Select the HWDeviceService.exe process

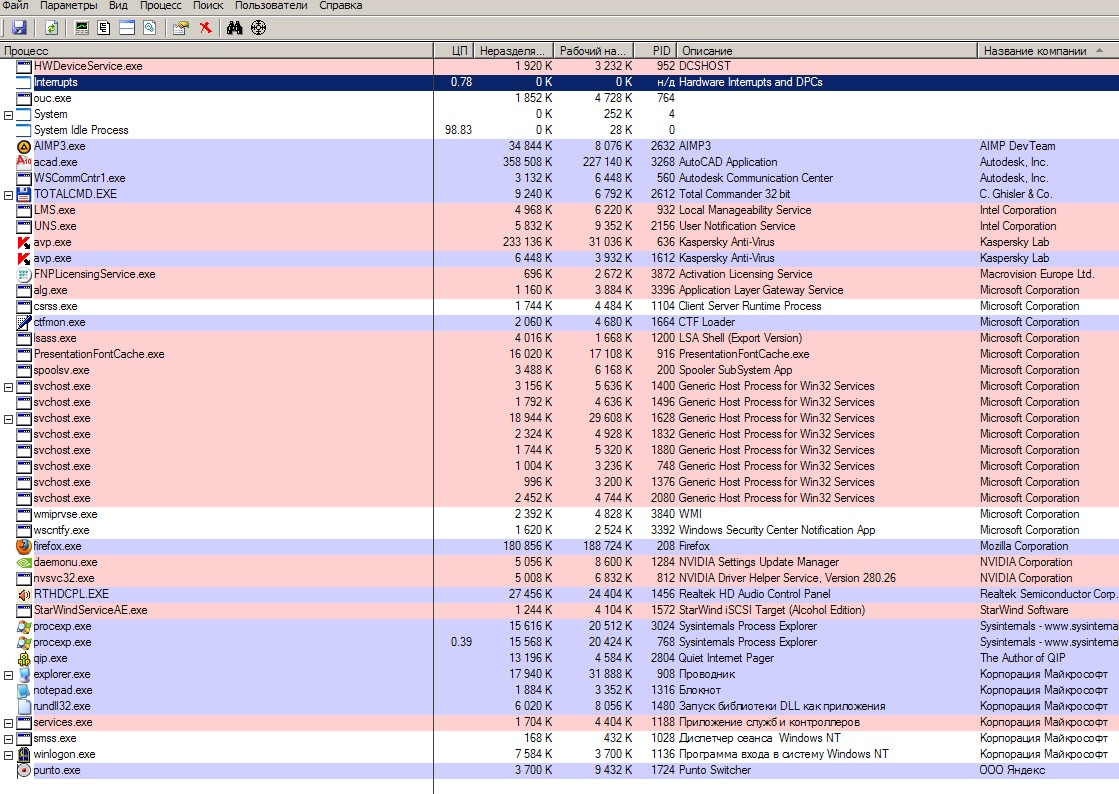(x=88, y=66)
